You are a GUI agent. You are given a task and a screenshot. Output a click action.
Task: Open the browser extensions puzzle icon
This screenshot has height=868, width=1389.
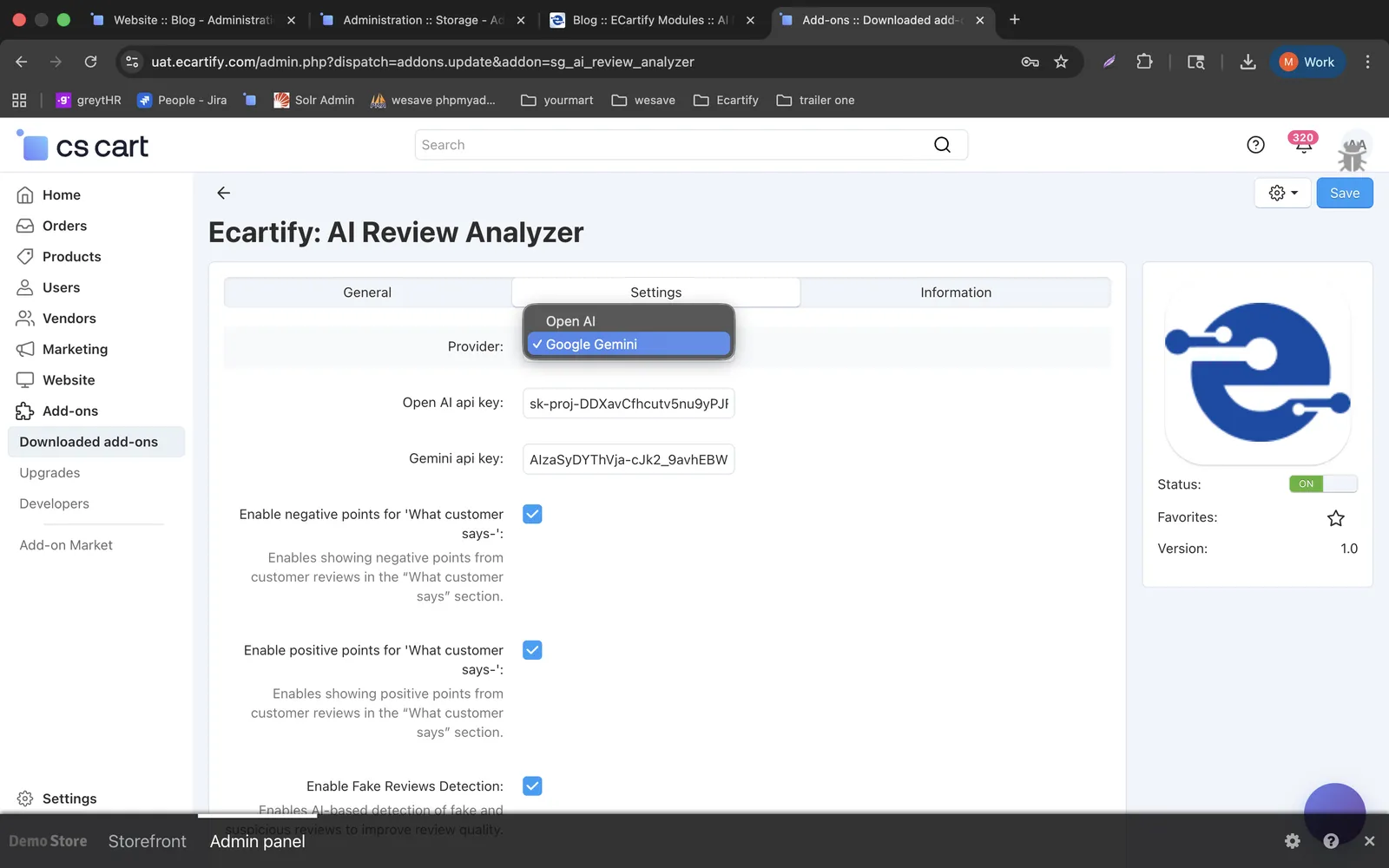click(1144, 62)
